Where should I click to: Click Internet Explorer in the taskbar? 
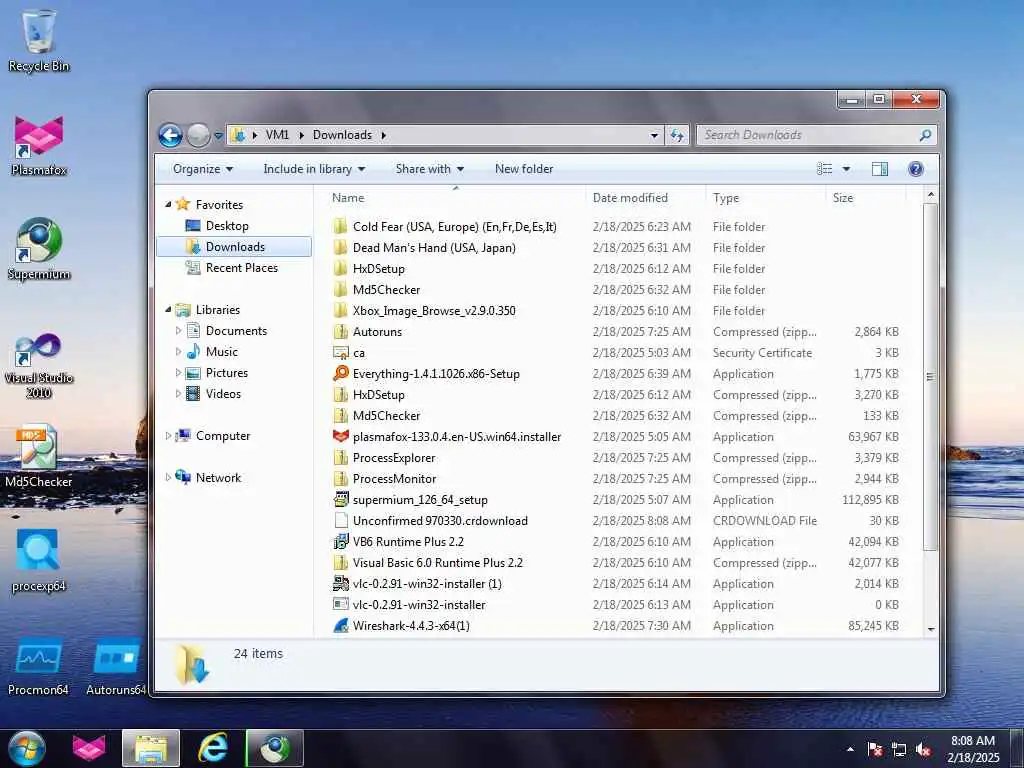pyautogui.click(x=213, y=748)
